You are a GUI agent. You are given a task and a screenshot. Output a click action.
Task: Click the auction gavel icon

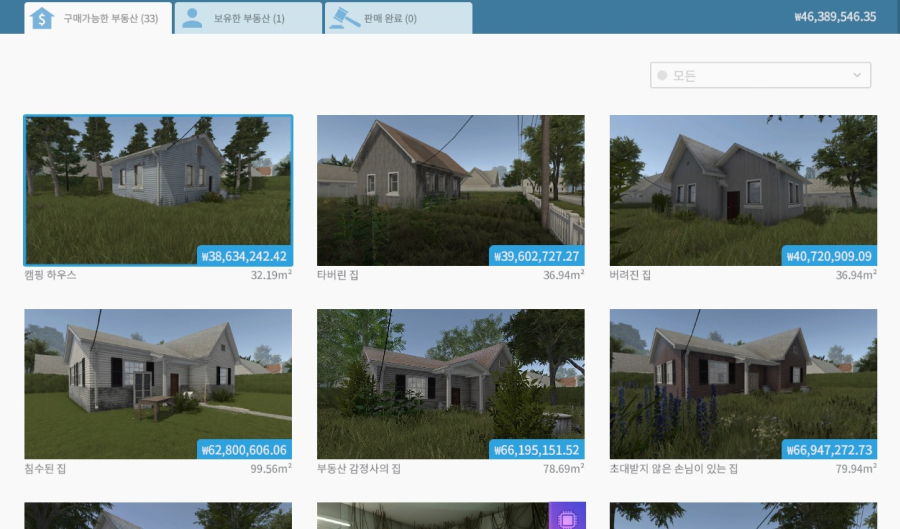[343, 18]
